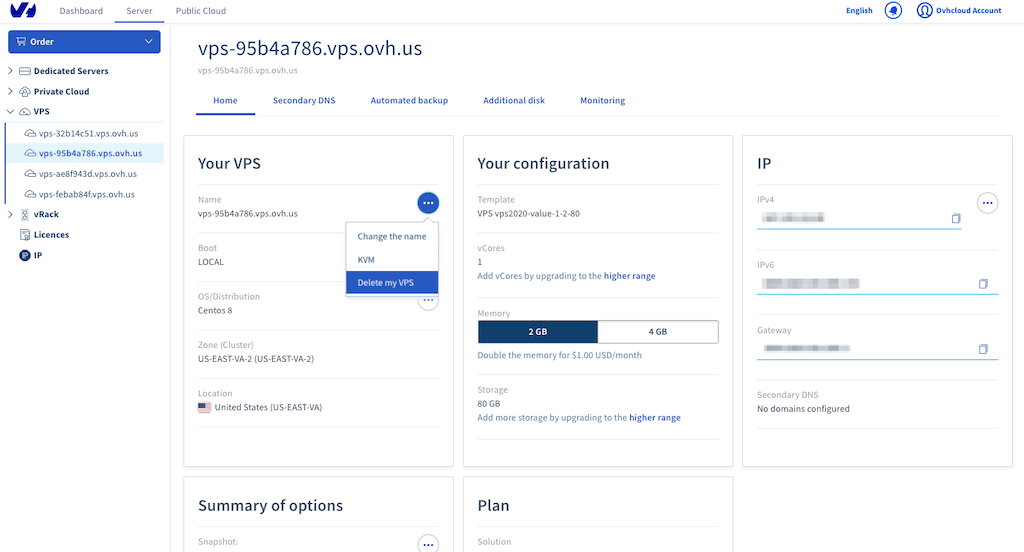
Task: Choose KVM from the menu
Action: pyautogui.click(x=392, y=259)
